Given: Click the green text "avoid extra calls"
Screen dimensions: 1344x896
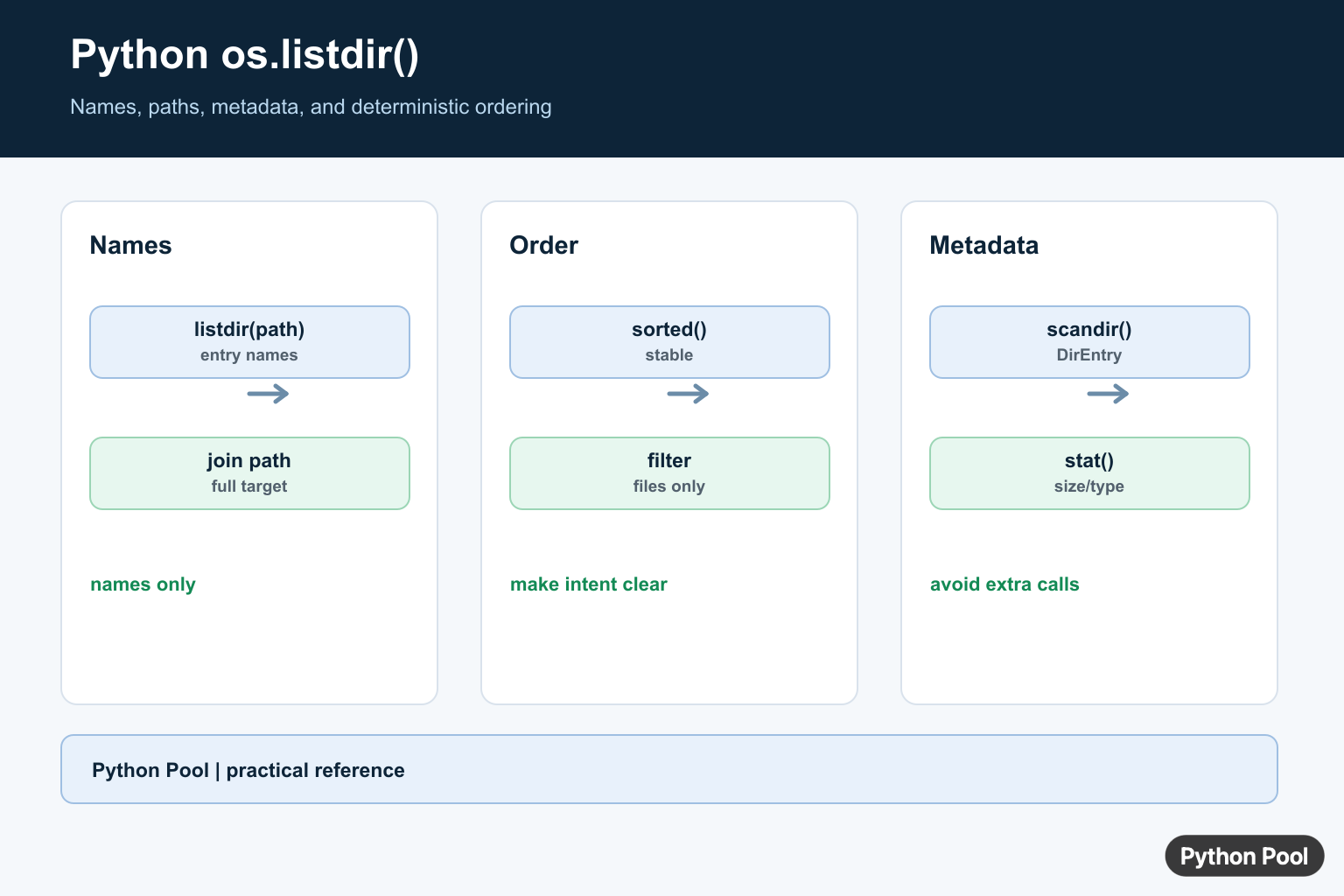Looking at the screenshot, I should point(1004,584).
